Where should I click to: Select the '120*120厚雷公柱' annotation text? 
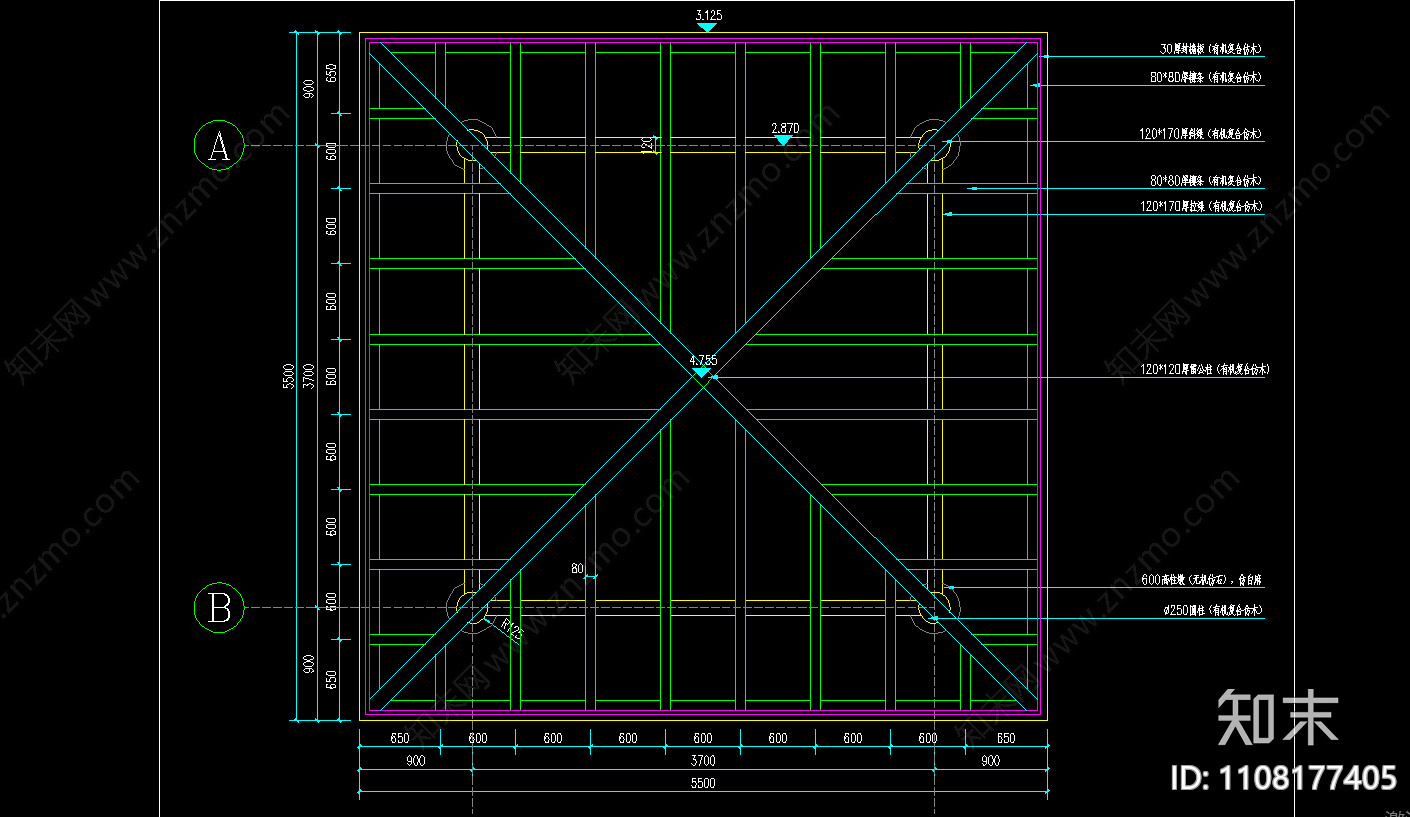(1205, 369)
